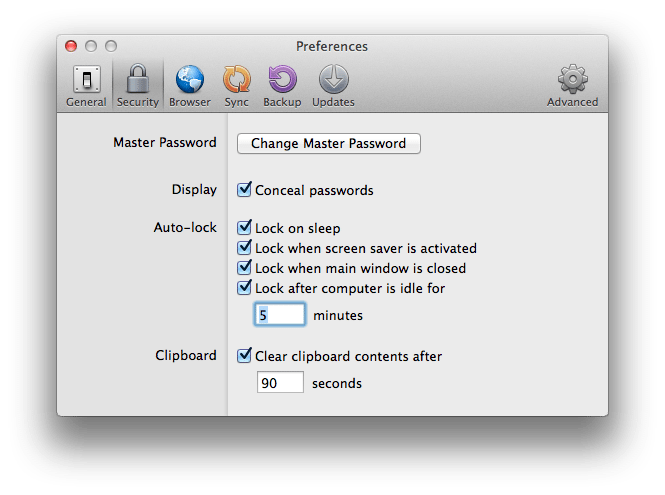Open the General preferences switch icon

point(87,79)
